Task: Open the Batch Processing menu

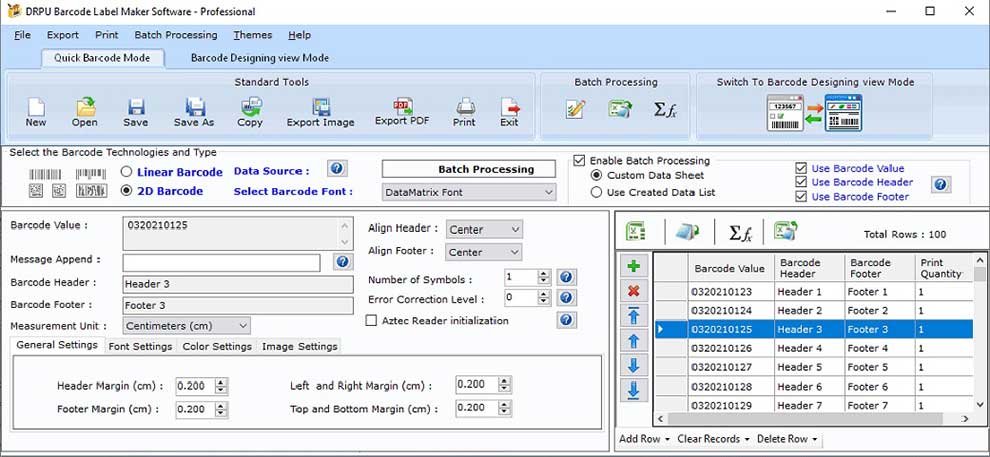Action: coord(176,35)
